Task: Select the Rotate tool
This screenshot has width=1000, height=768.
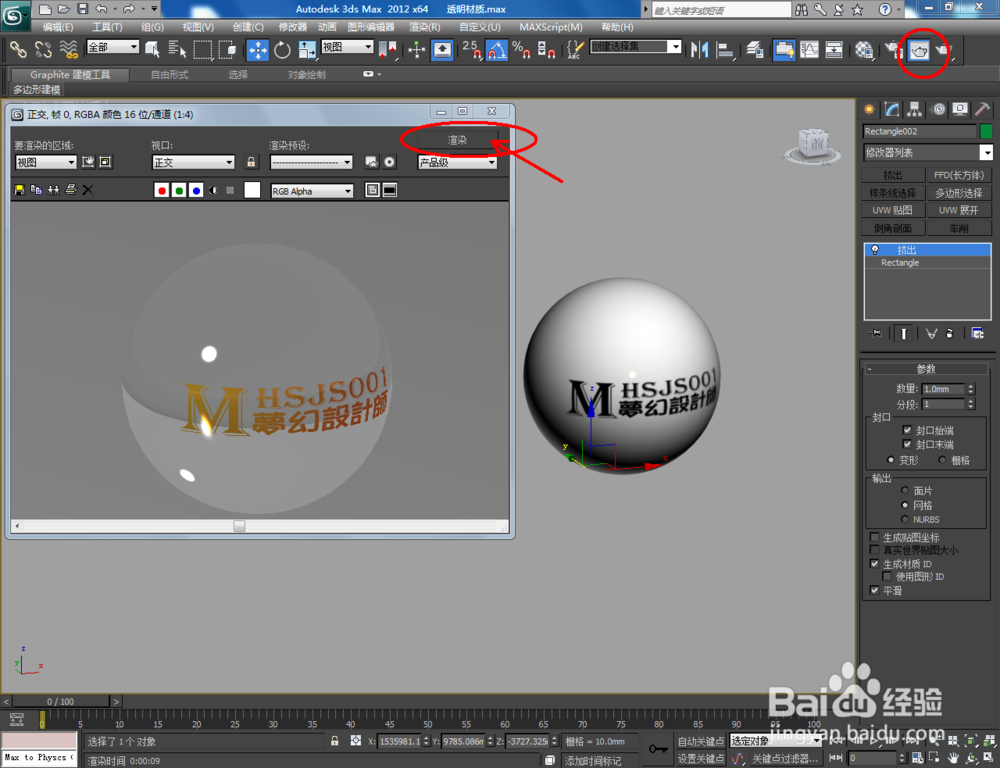Action: [282, 49]
